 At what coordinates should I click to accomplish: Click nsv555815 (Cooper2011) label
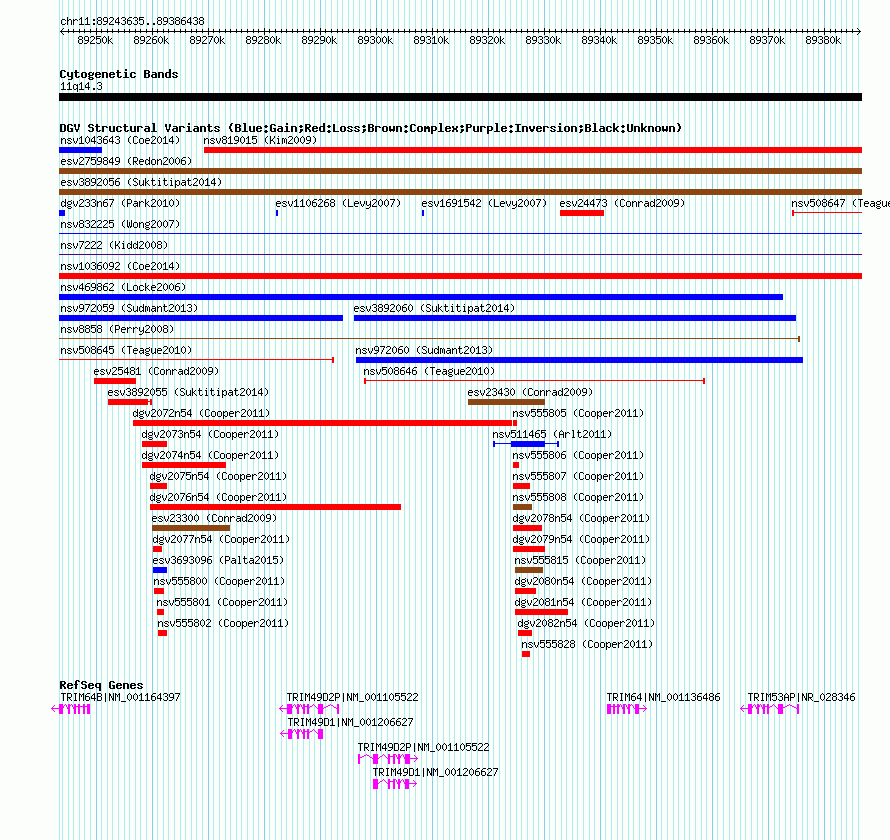(x=581, y=560)
